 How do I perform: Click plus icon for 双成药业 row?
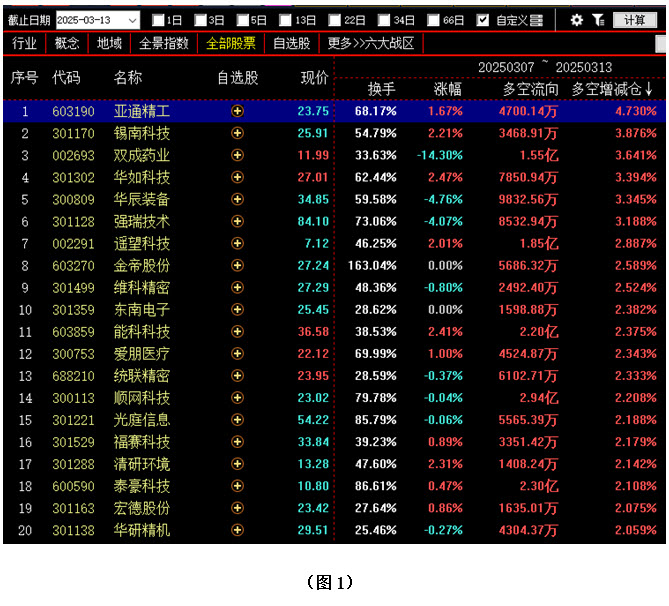(x=237, y=155)
